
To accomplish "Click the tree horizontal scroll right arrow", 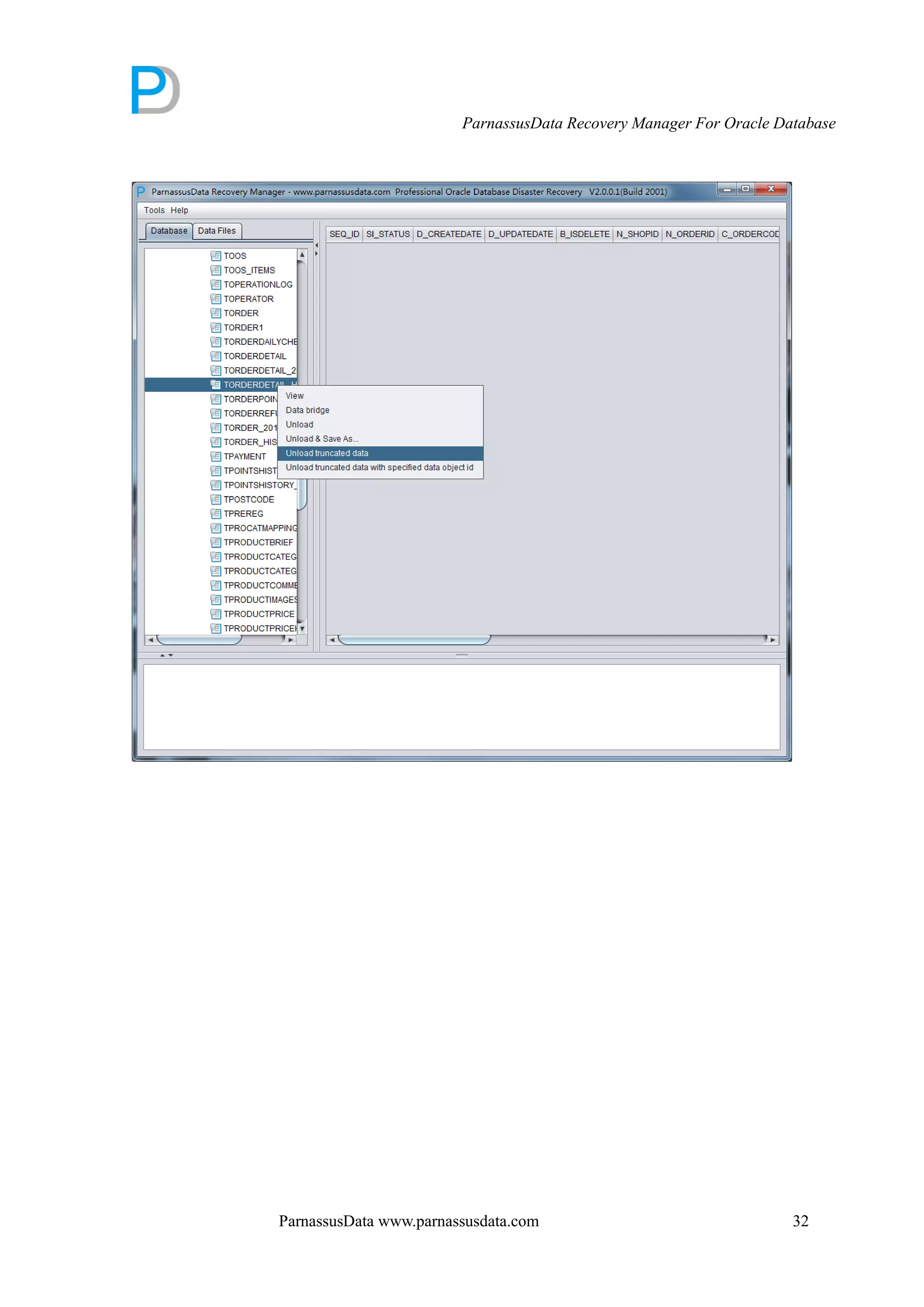I will click(x=291, y=640).
